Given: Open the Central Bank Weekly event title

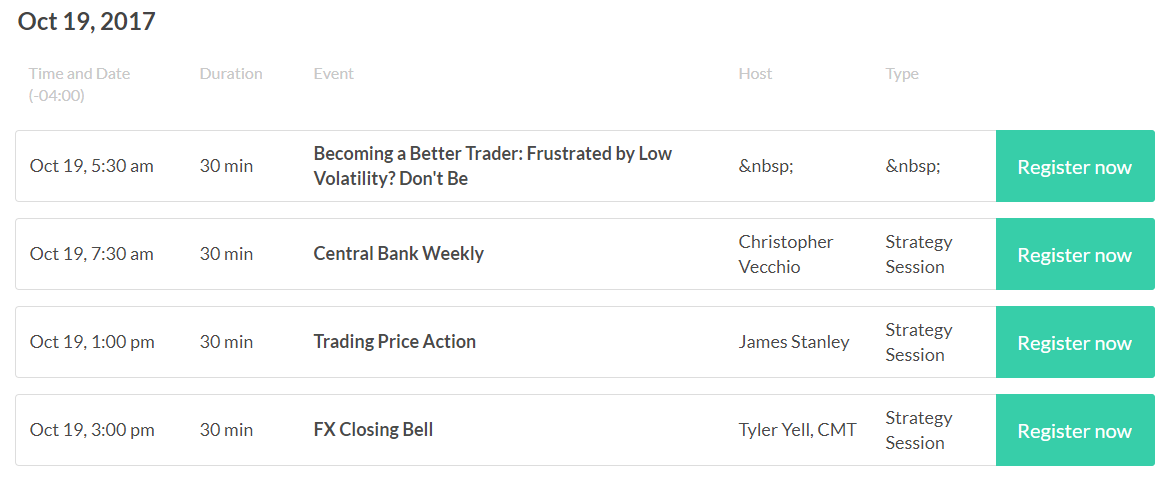Looking at the screenshot, I should [x=399, y=254].
